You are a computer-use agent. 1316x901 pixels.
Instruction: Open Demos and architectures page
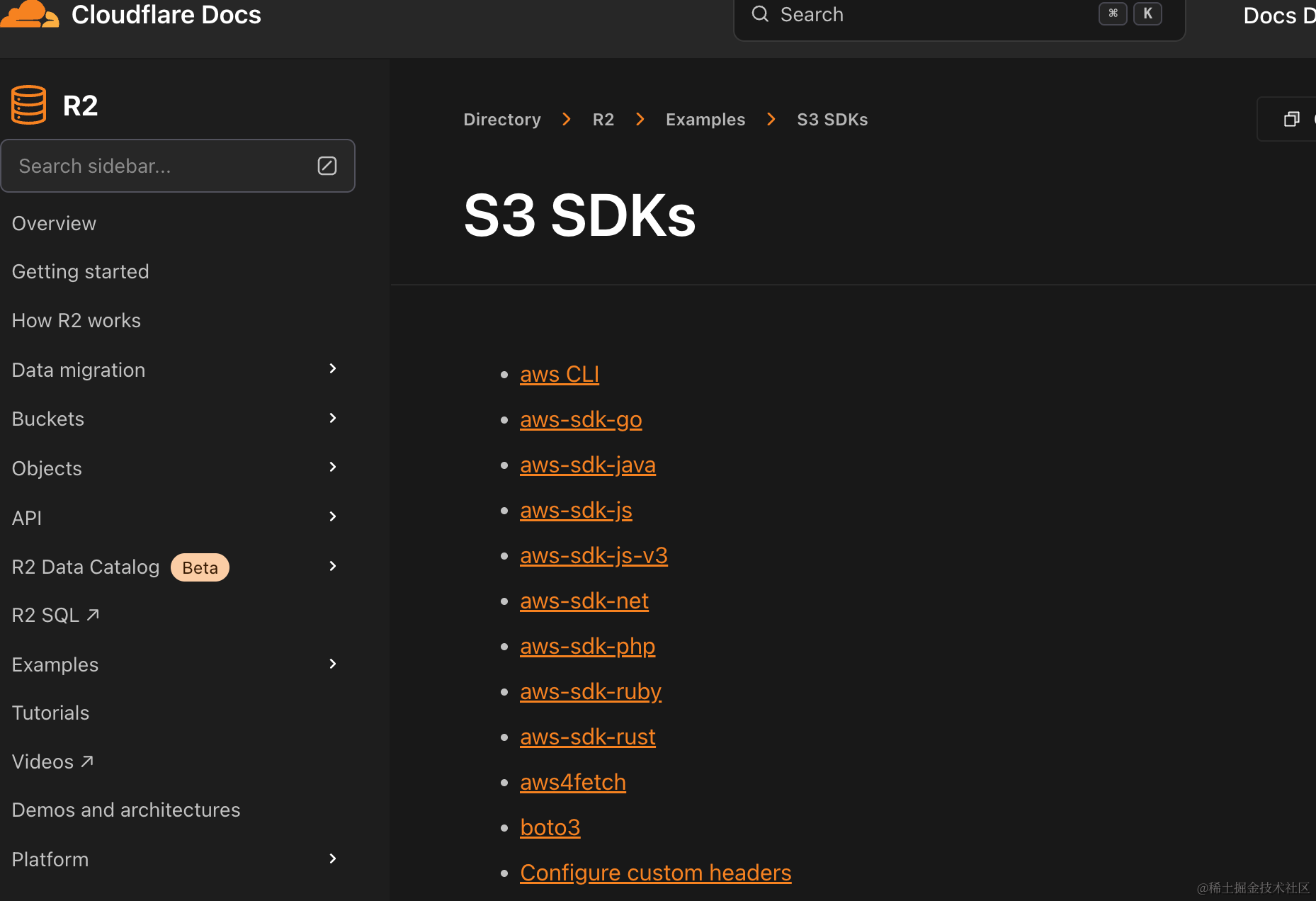click(126, 810)
